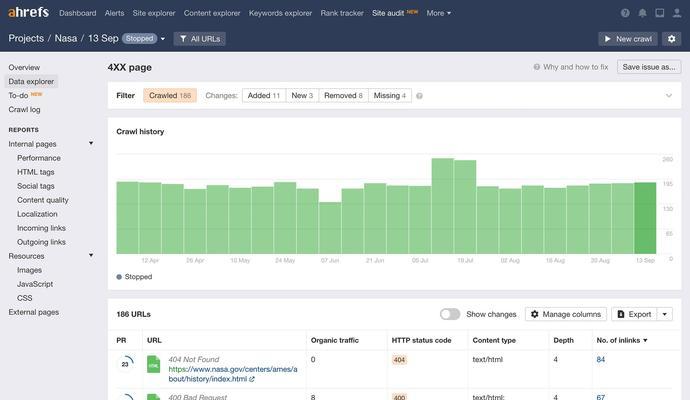Open External pages report

pos(33,312)
